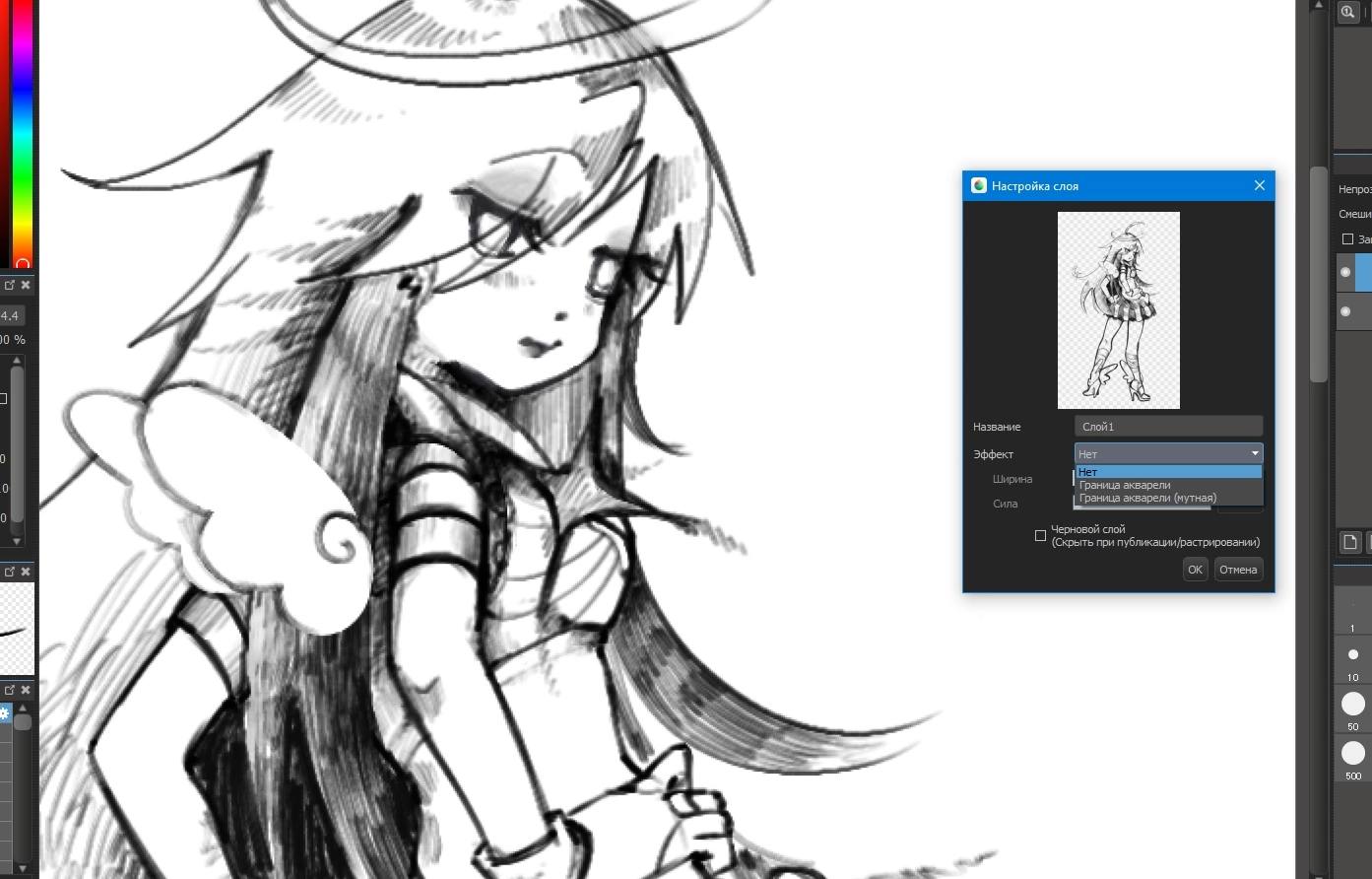Click the zoom-in magnifier icon
1372x879 pixels.
1347,12
